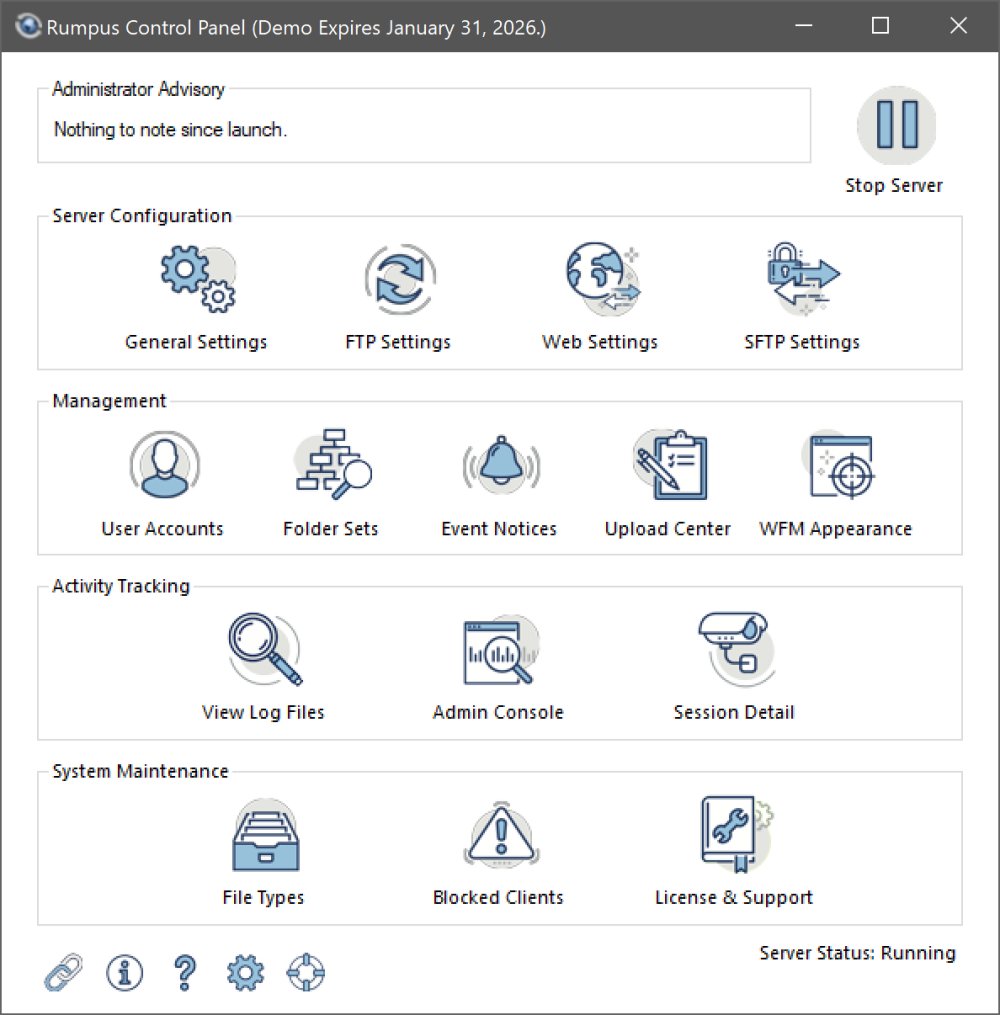Open User Accounts icon
The width and height of the screenshot is (1000, 1015).
pos(164,465)
